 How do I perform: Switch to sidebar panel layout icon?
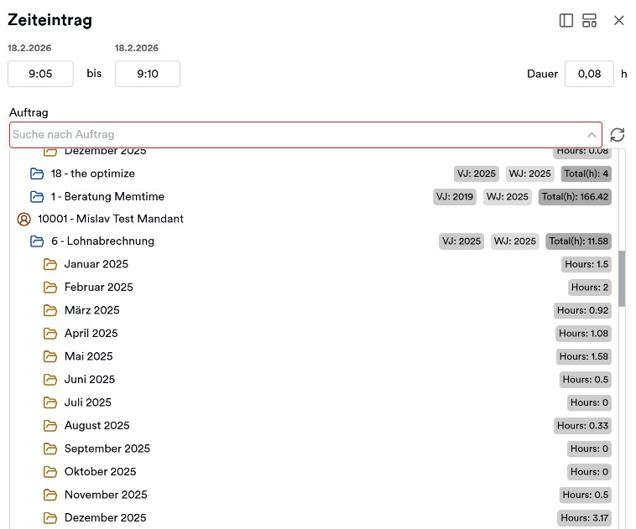pos(566,21)
